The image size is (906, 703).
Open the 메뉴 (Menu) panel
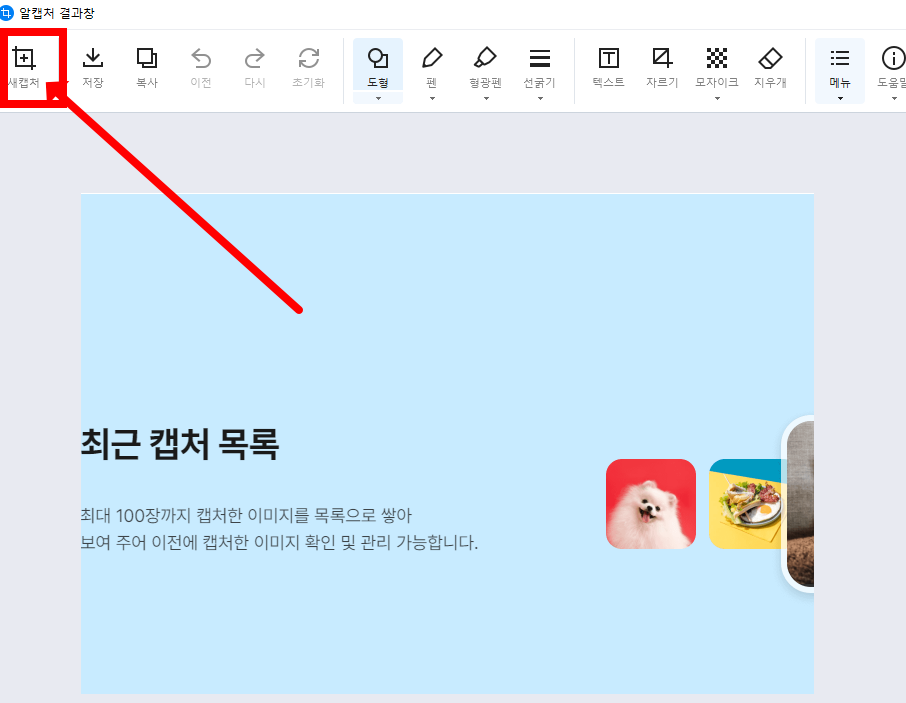(840, 60)
